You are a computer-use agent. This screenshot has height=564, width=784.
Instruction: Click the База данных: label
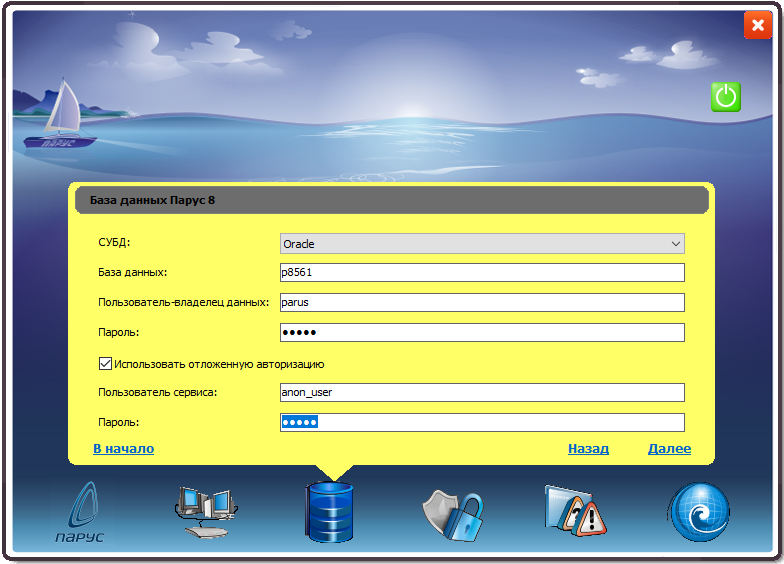pos(132,272)
